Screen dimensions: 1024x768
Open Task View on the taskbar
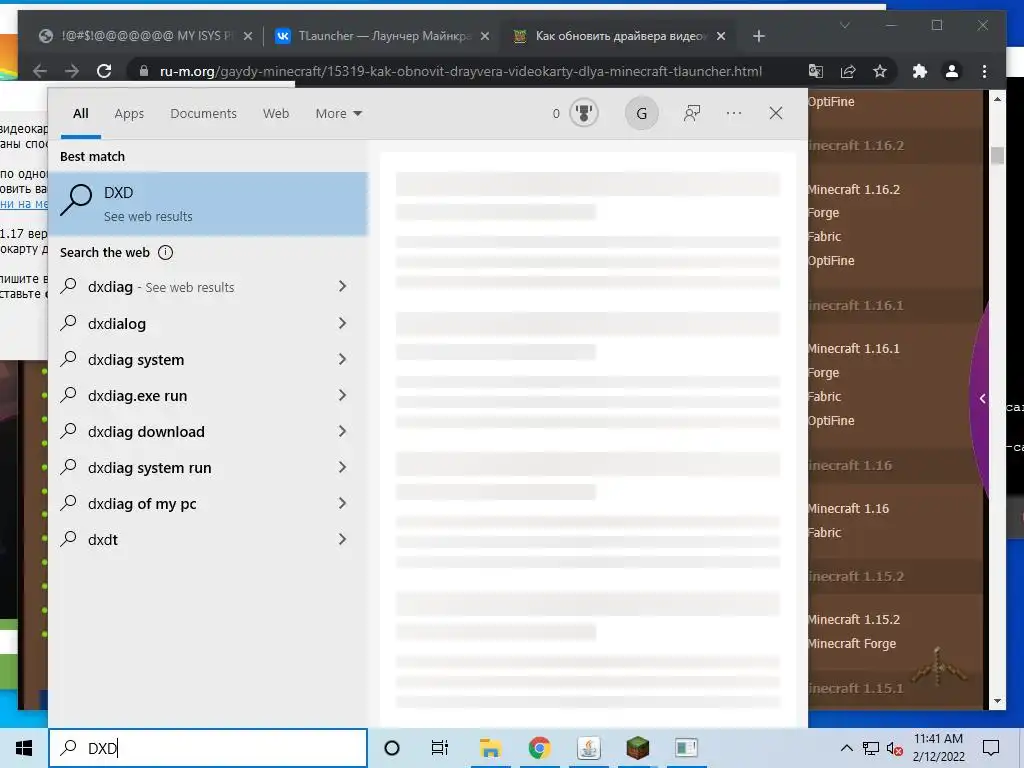[440, 748]
